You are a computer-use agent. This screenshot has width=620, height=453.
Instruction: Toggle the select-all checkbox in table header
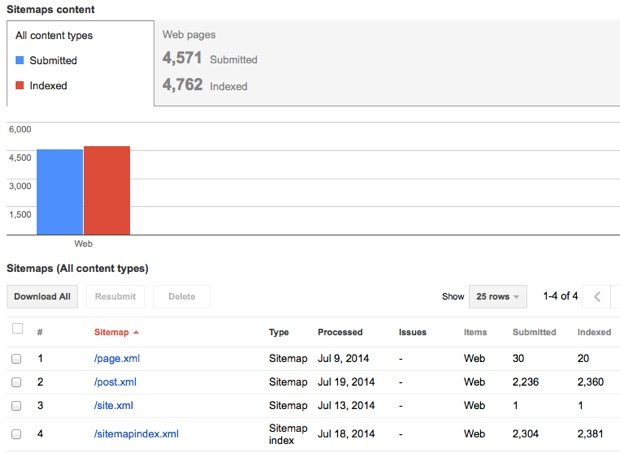click(17, 329)
